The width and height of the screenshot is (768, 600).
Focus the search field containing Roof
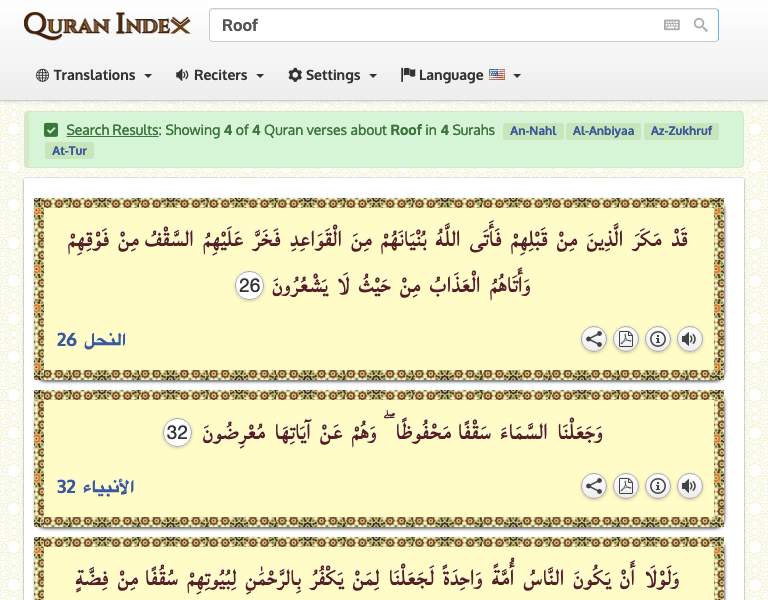point(430,25)
